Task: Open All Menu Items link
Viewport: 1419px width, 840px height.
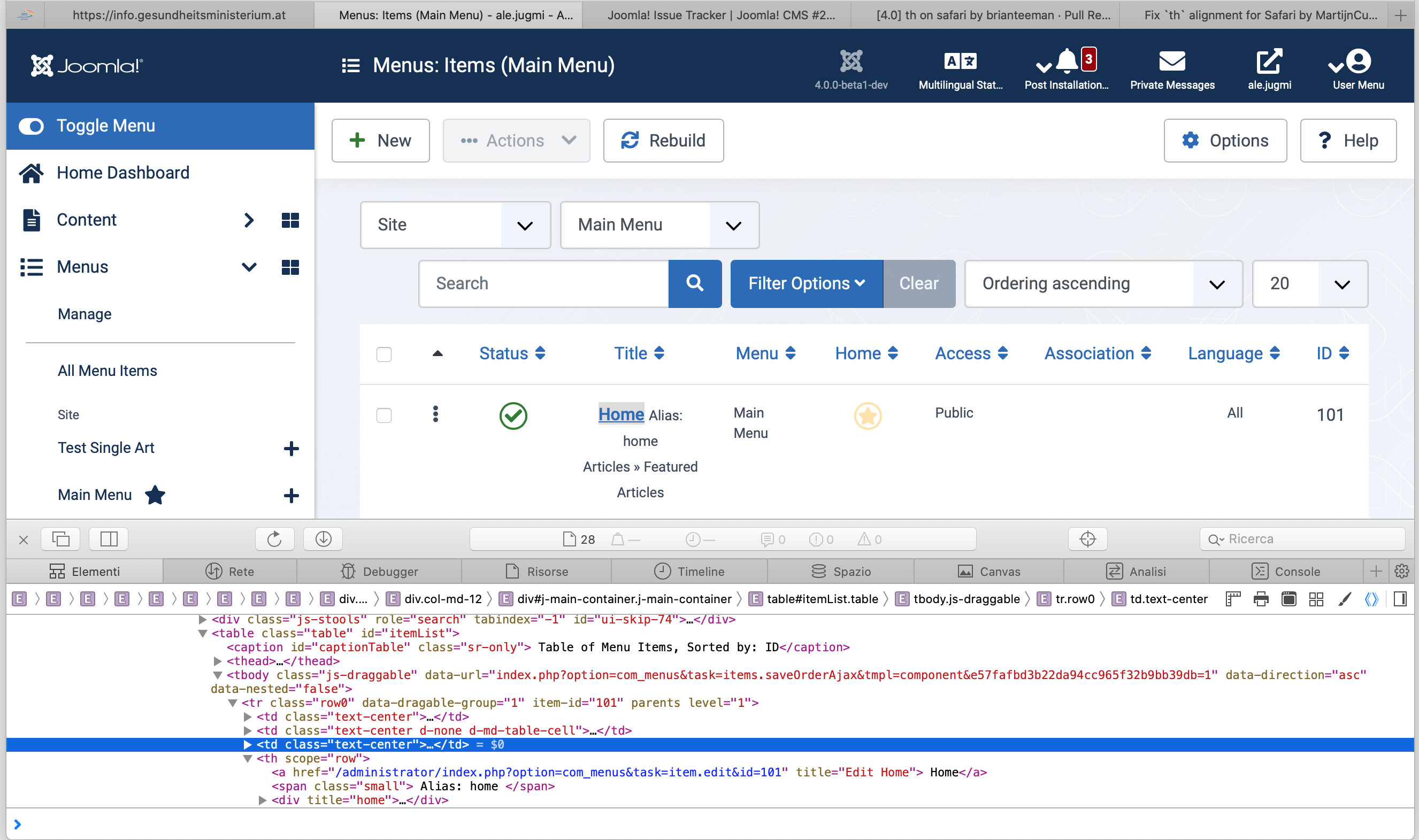Action: (x=108, y=371)
